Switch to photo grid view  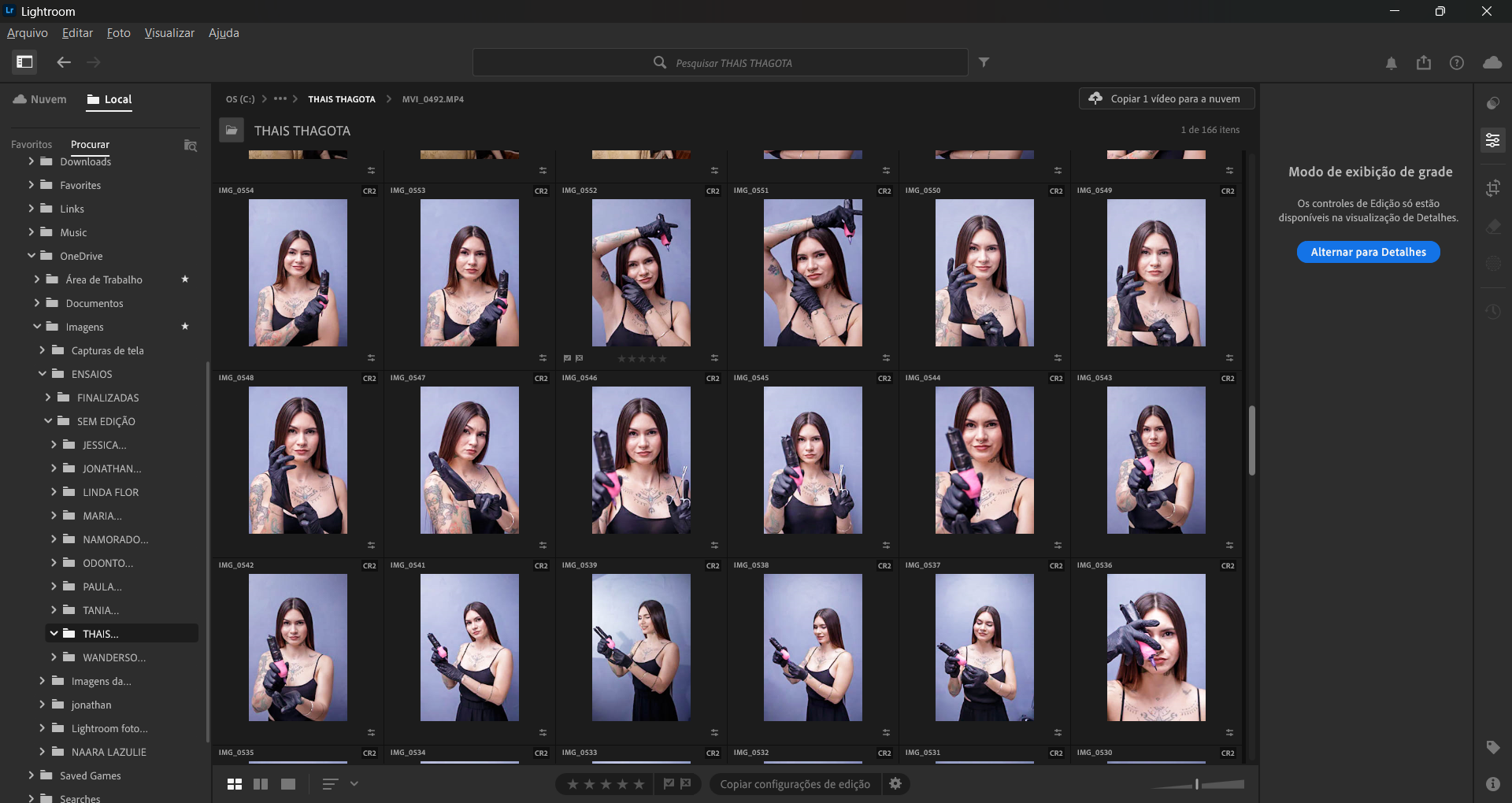point(235,784)
